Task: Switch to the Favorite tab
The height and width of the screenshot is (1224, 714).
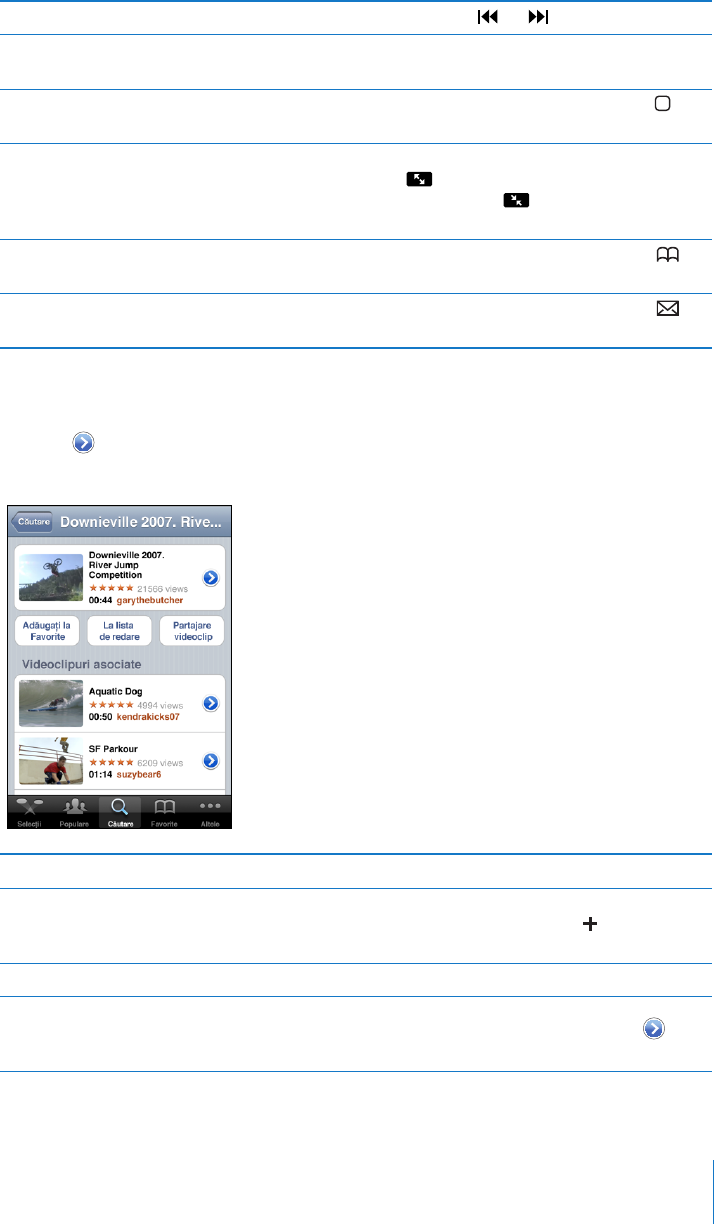Action: click(x=164, y=811)
